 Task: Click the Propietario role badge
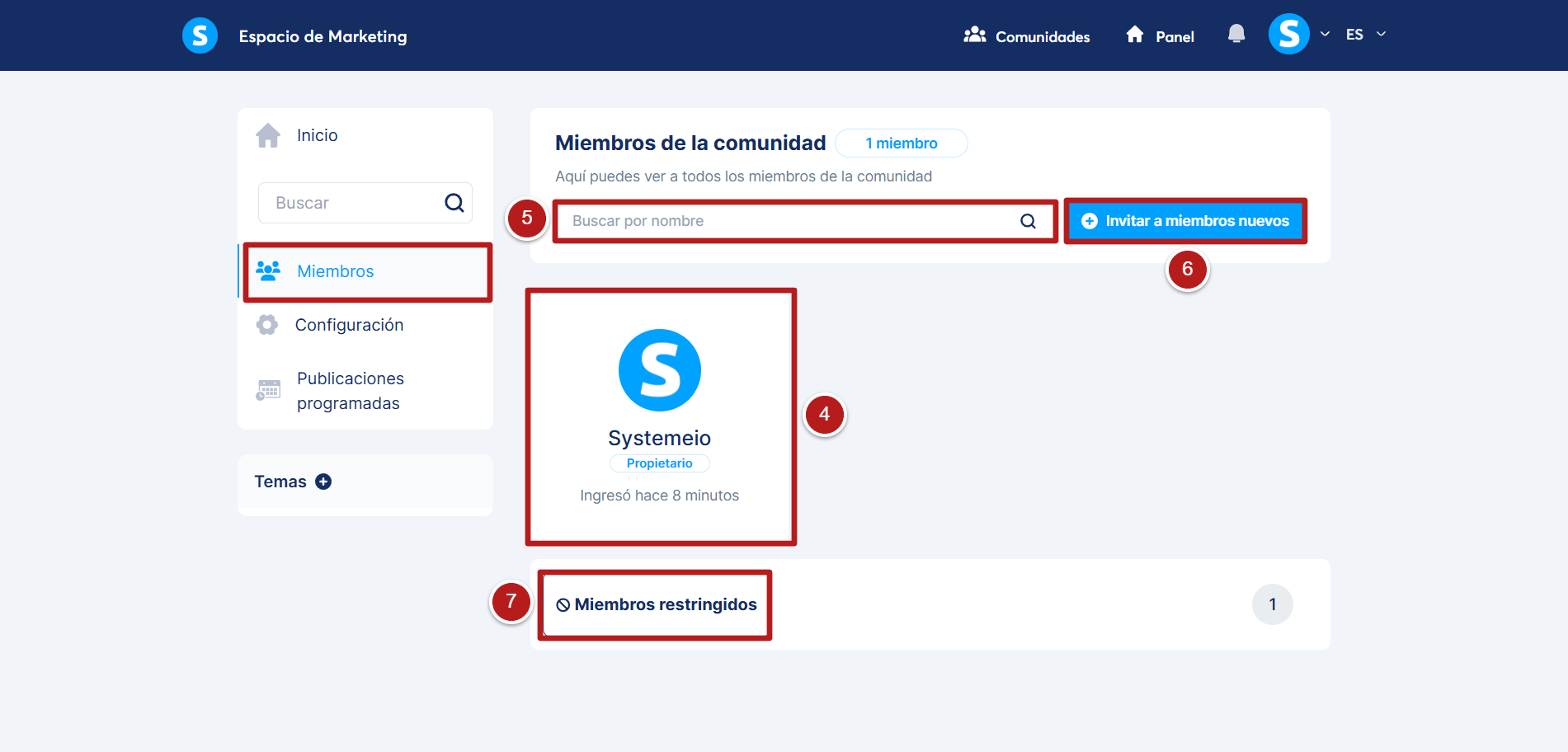pyautogui.click(x=660, y=463)
